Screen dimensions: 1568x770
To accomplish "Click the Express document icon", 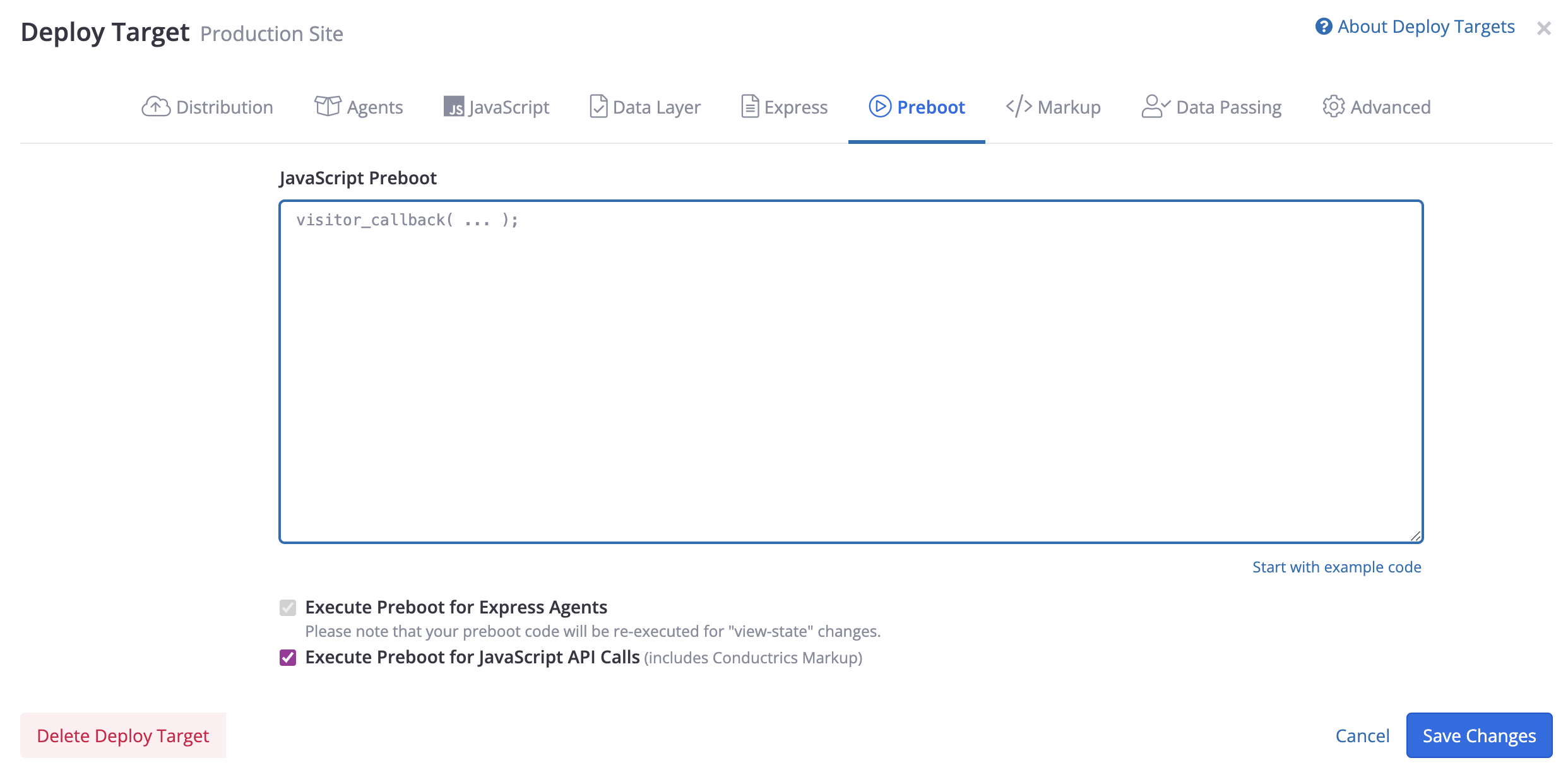I will pyautogui.click(x=750, y=107).
